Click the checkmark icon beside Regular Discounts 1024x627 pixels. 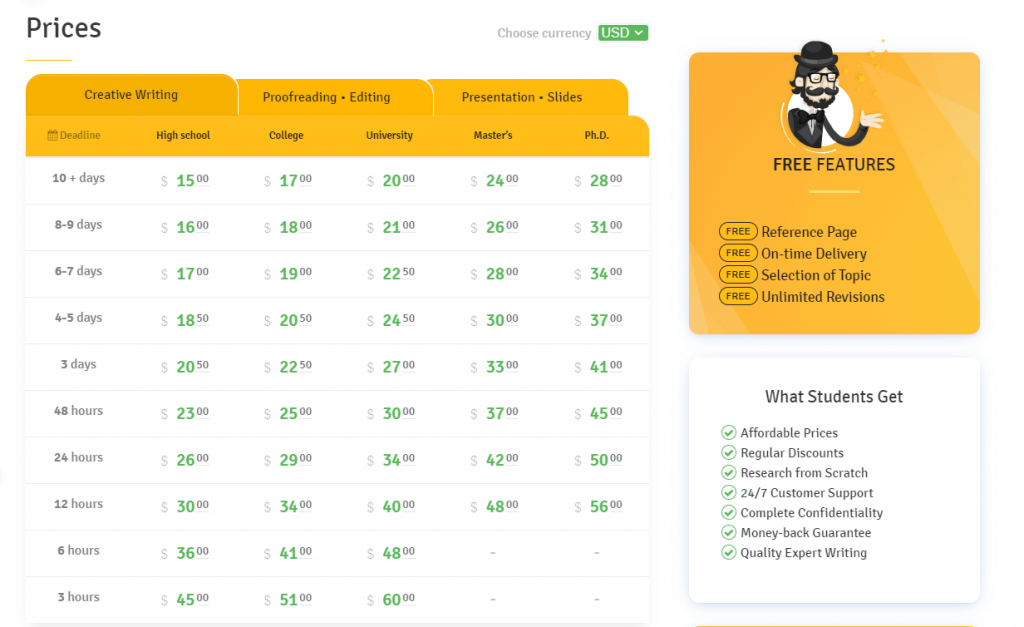[x=729, y=453]
